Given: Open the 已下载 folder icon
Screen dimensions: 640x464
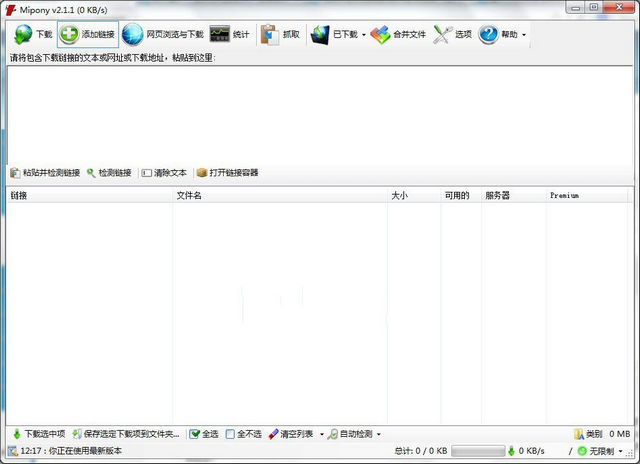Looking at the screenshot, I should pos(320,34).
